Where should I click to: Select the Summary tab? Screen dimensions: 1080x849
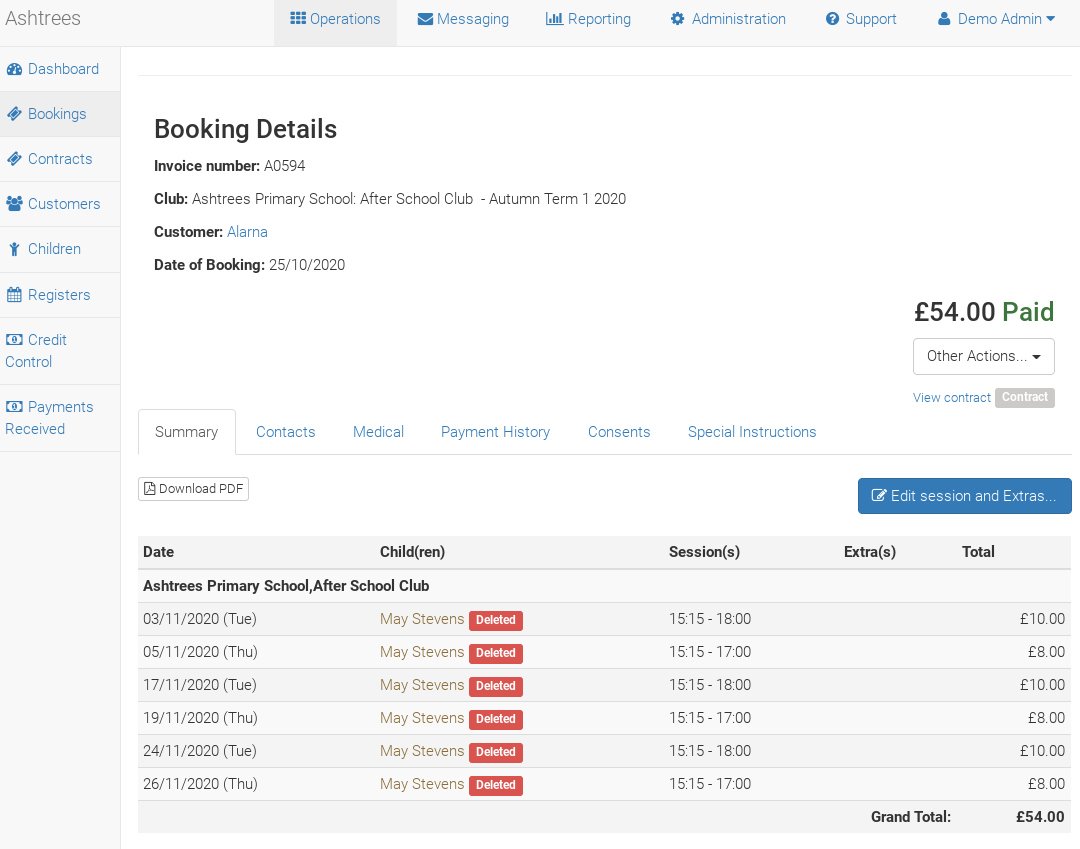[187, 432]
